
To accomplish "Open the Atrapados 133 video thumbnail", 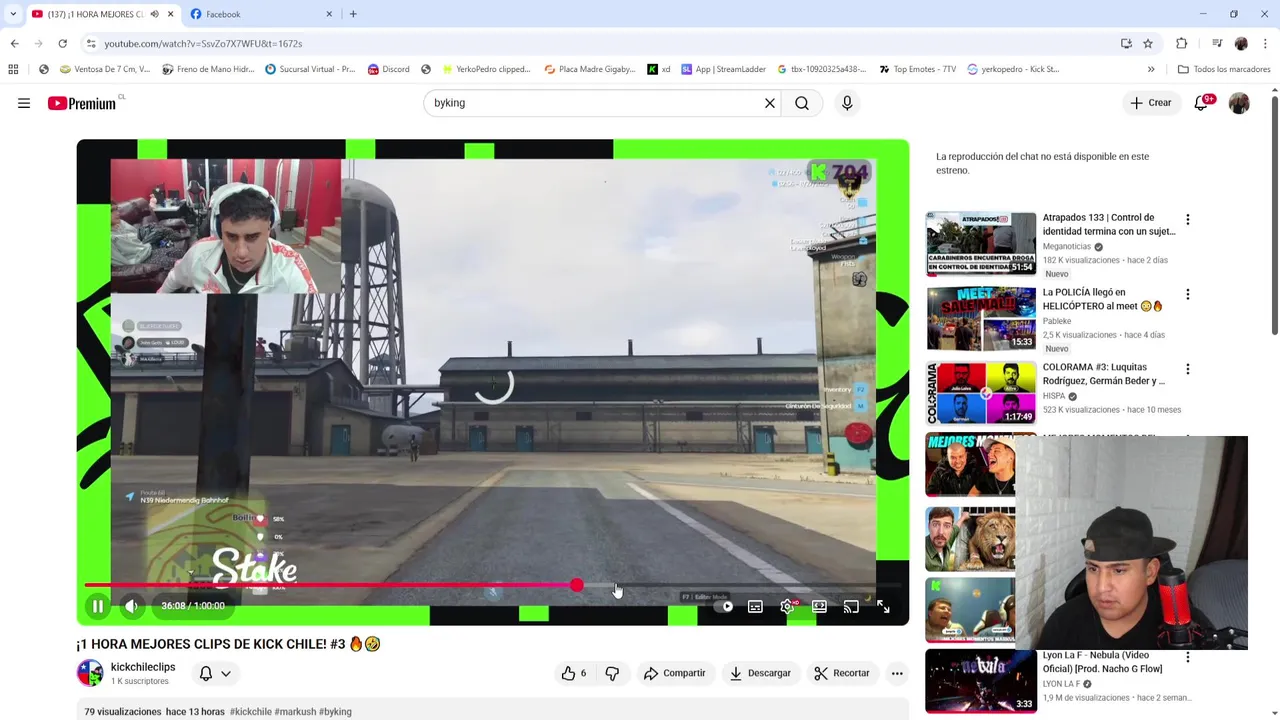I will pyautogui.click(x=981, y=243).
